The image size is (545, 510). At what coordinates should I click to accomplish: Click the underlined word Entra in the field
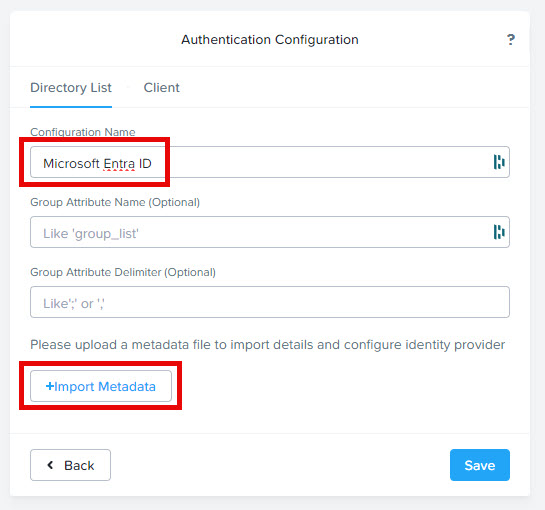point(119,164)
